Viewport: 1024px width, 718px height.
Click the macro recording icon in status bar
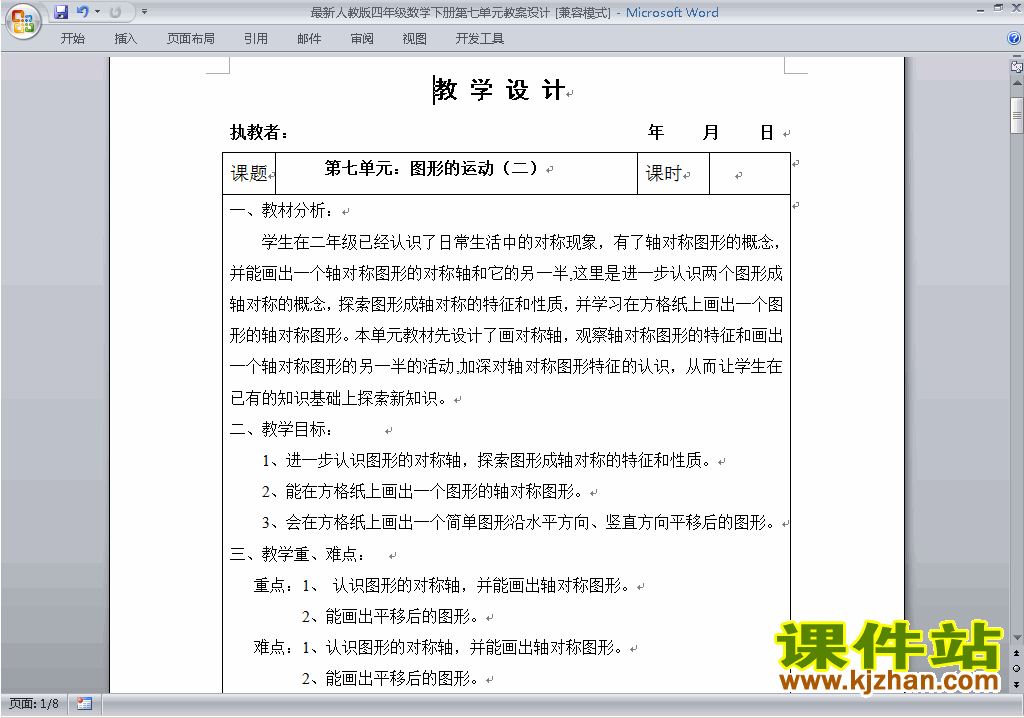tap(84, 704)
